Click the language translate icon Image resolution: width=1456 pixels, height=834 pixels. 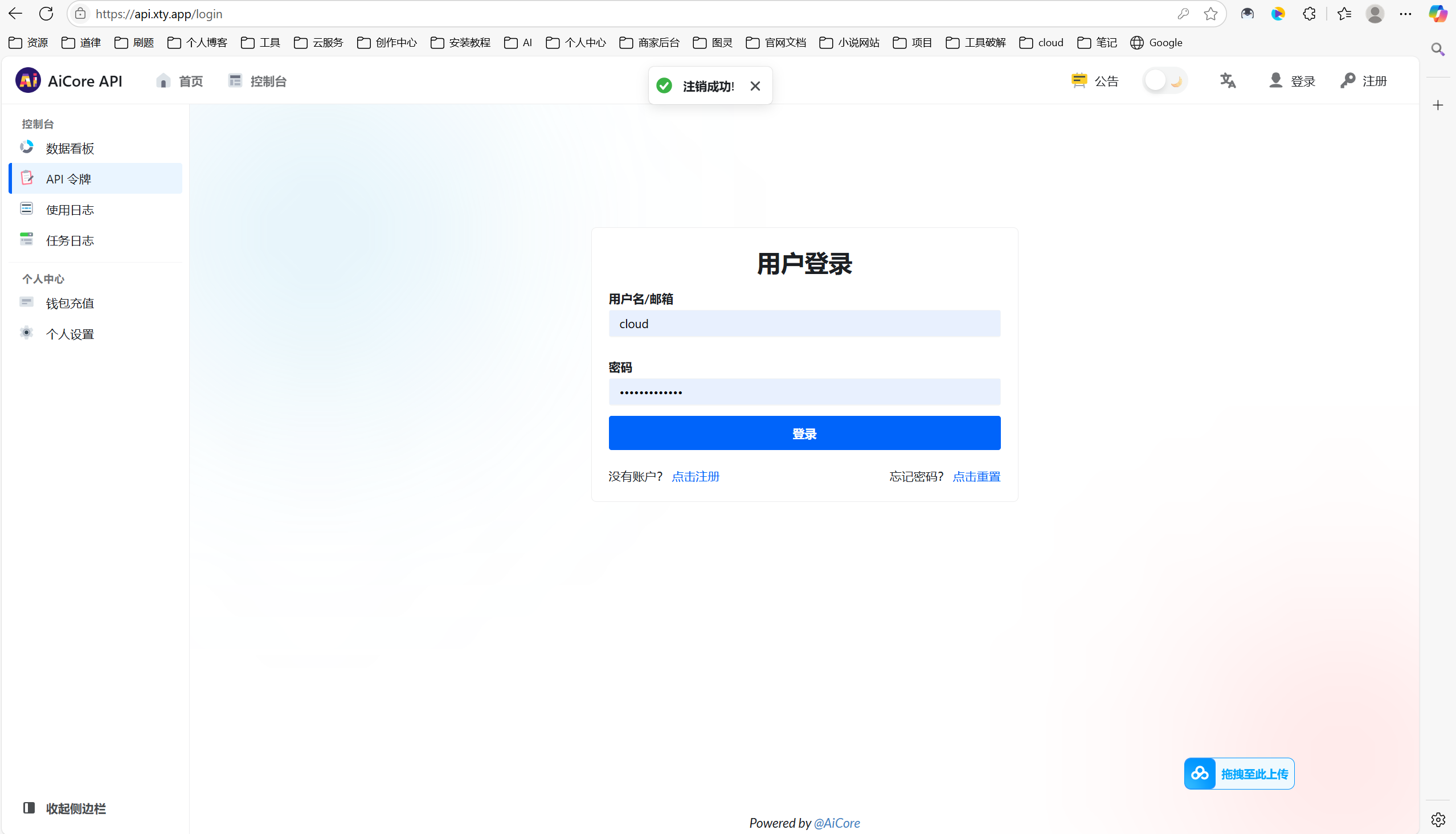1227,80
